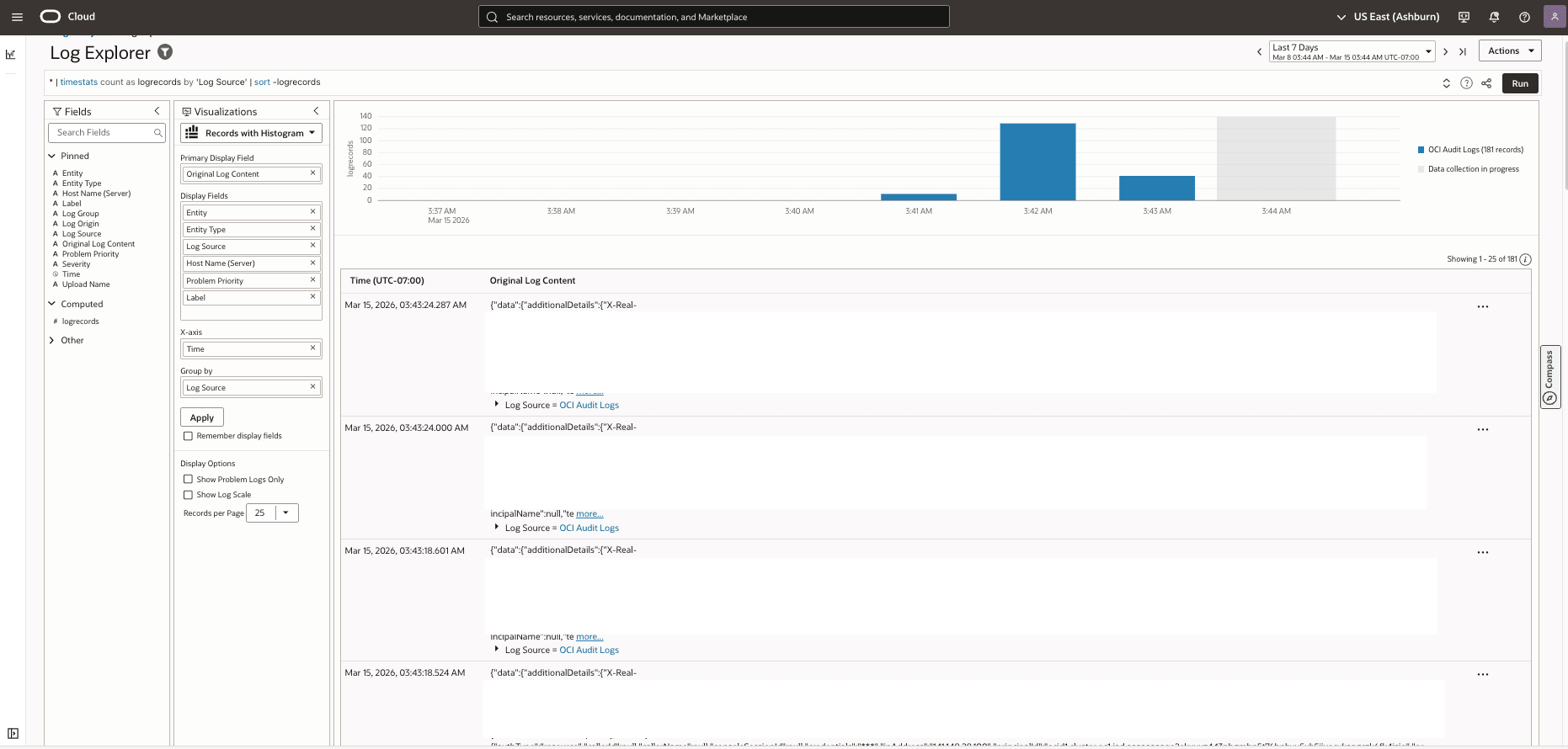Click the search magnifier in Search Fields

[x=157, y=133]
